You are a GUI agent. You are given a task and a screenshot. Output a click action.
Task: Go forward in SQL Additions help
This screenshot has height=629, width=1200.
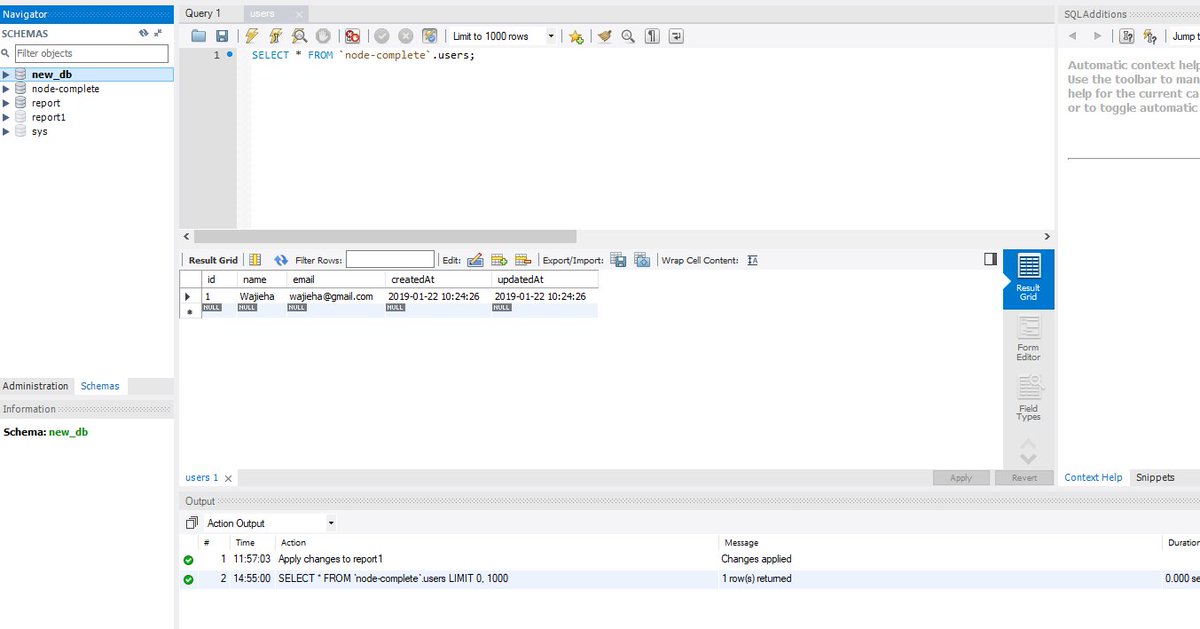(x=1097, y=36)
